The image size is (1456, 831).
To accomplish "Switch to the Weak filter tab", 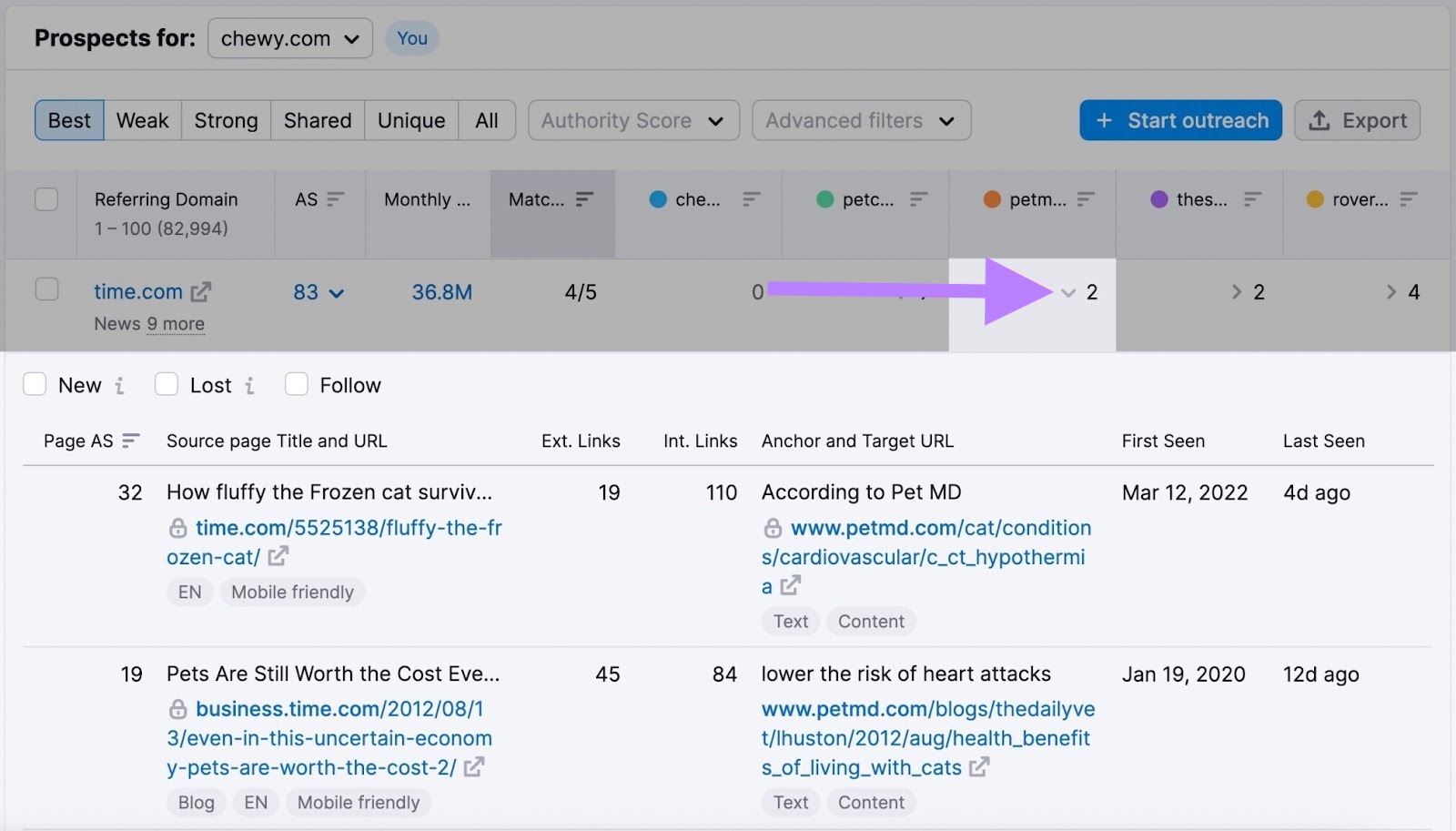I will point(141,119).
